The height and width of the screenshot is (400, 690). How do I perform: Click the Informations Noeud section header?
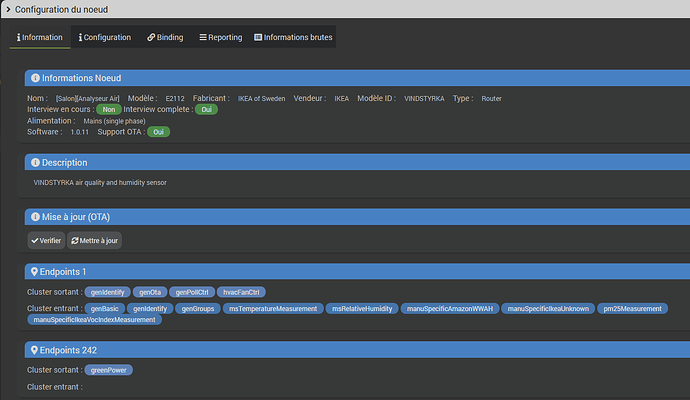coord(357,78)
